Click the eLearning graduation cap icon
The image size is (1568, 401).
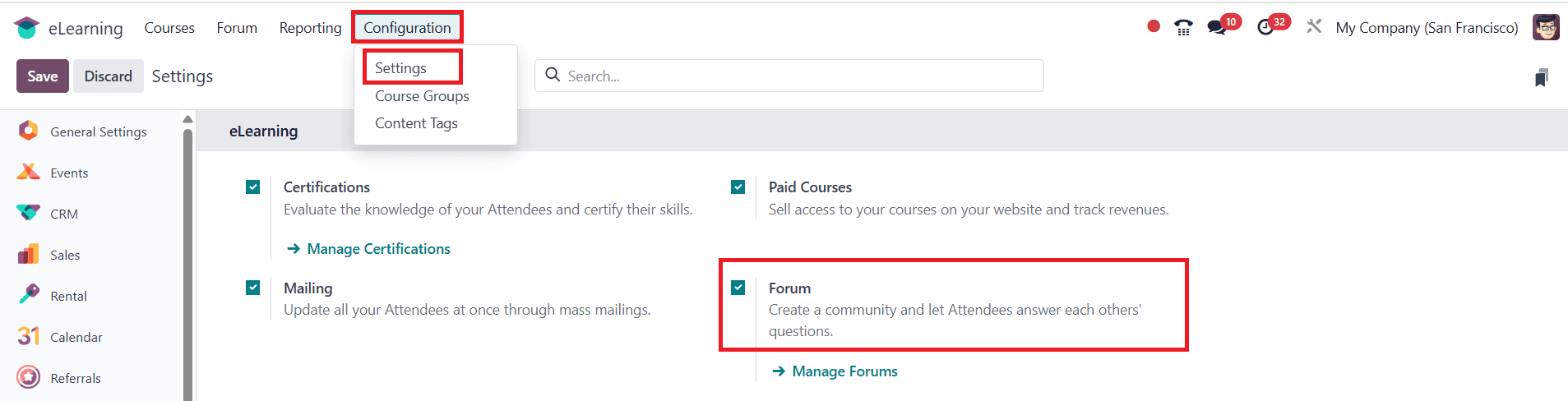click(x=26, y=28)
